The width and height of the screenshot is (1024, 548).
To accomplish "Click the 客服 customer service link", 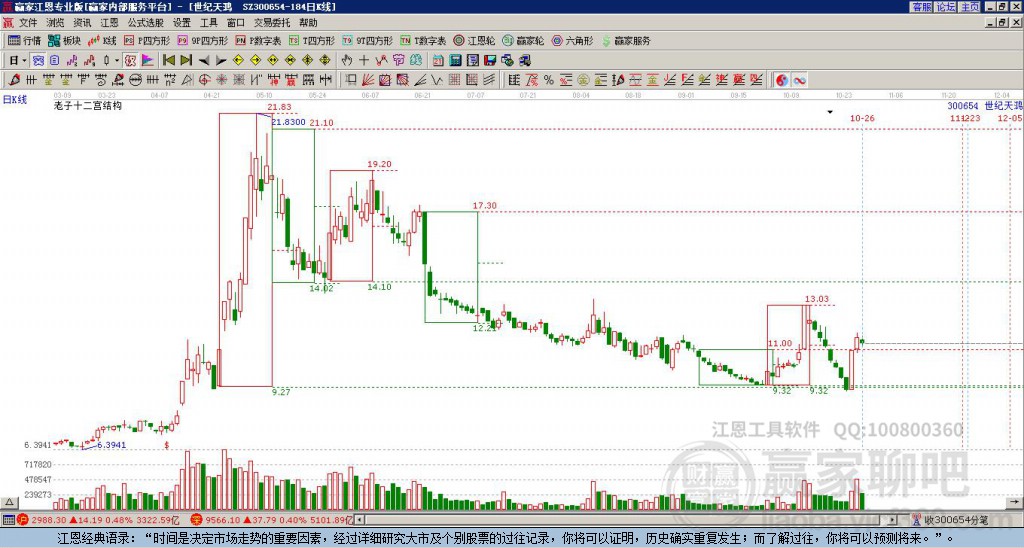I will pyautogui.click(x=922, y=7).
